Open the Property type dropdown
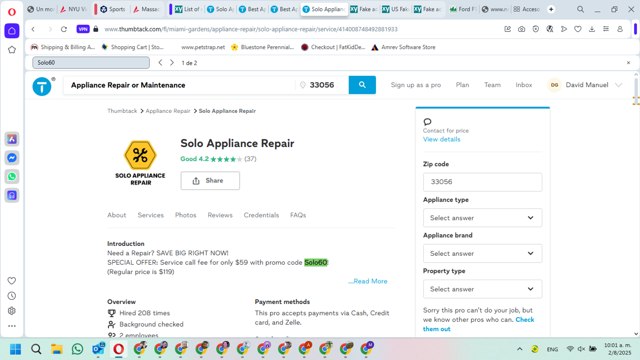Screen dimensions: 640x360 point(482,289)
